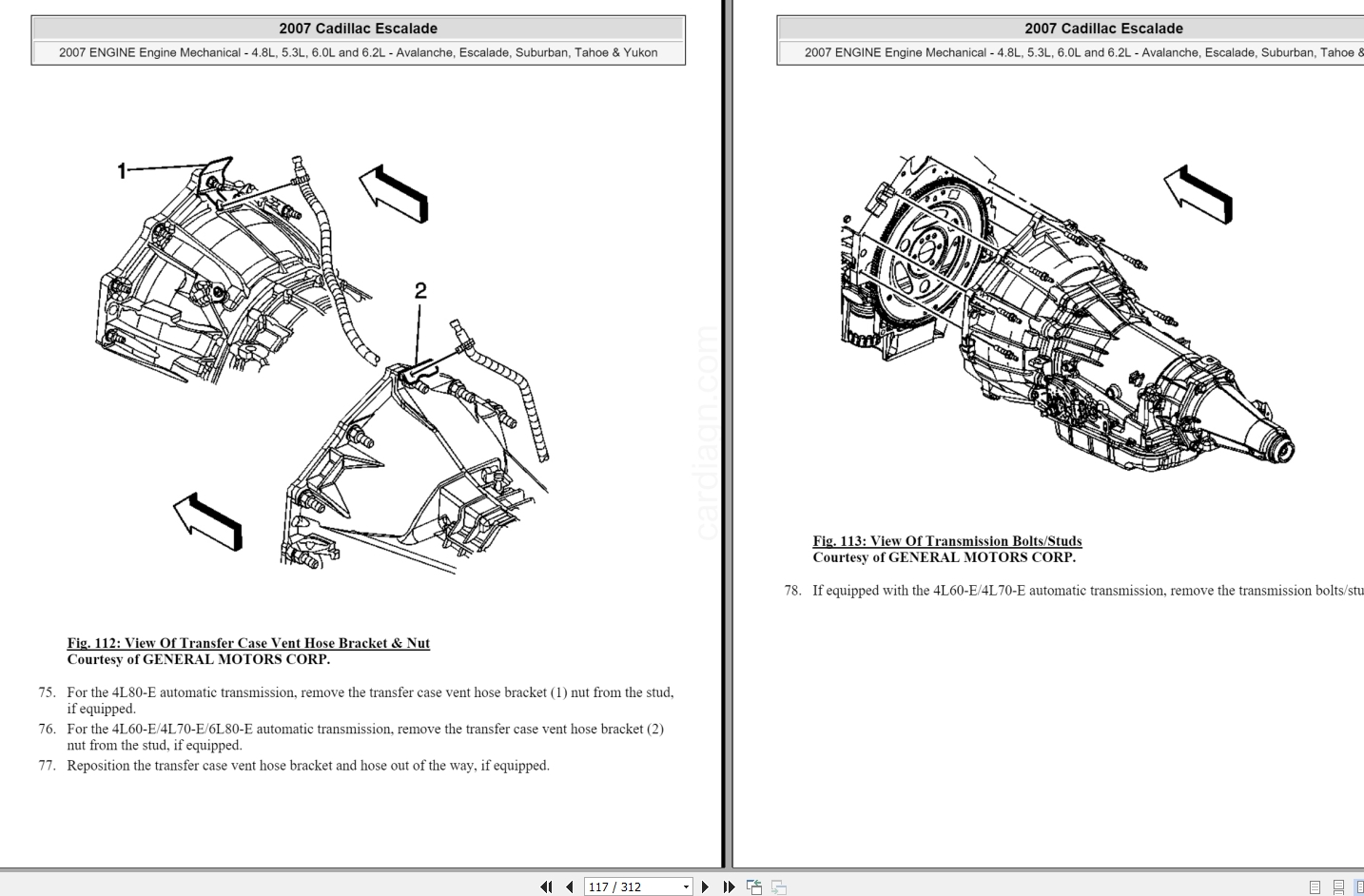Go forward using the next-view icon
The width and height of the screenshot is (1364, 896).
[x=778, y=886]
